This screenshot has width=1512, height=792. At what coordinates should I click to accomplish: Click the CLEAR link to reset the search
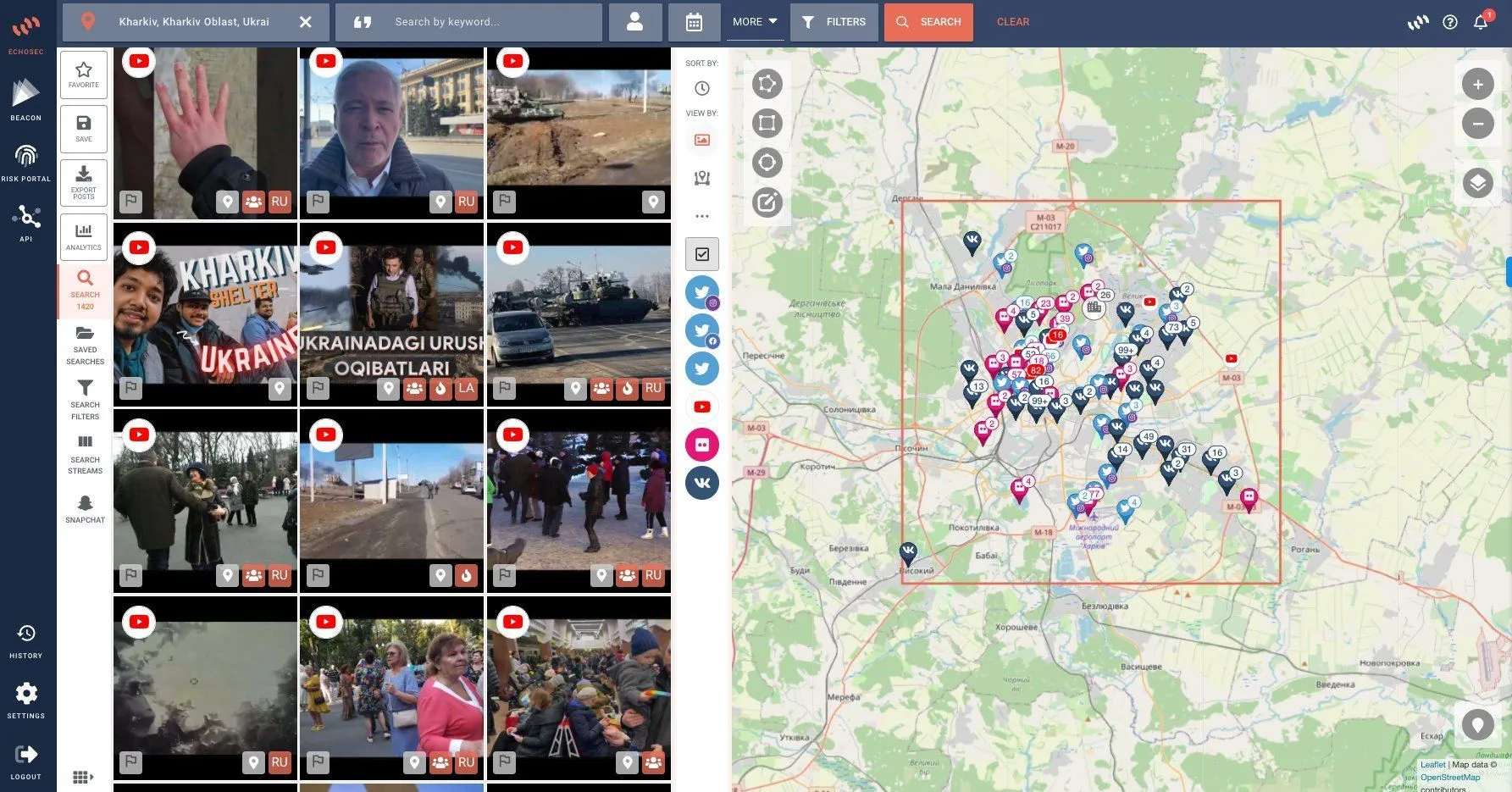click(x=1013, y=22)
